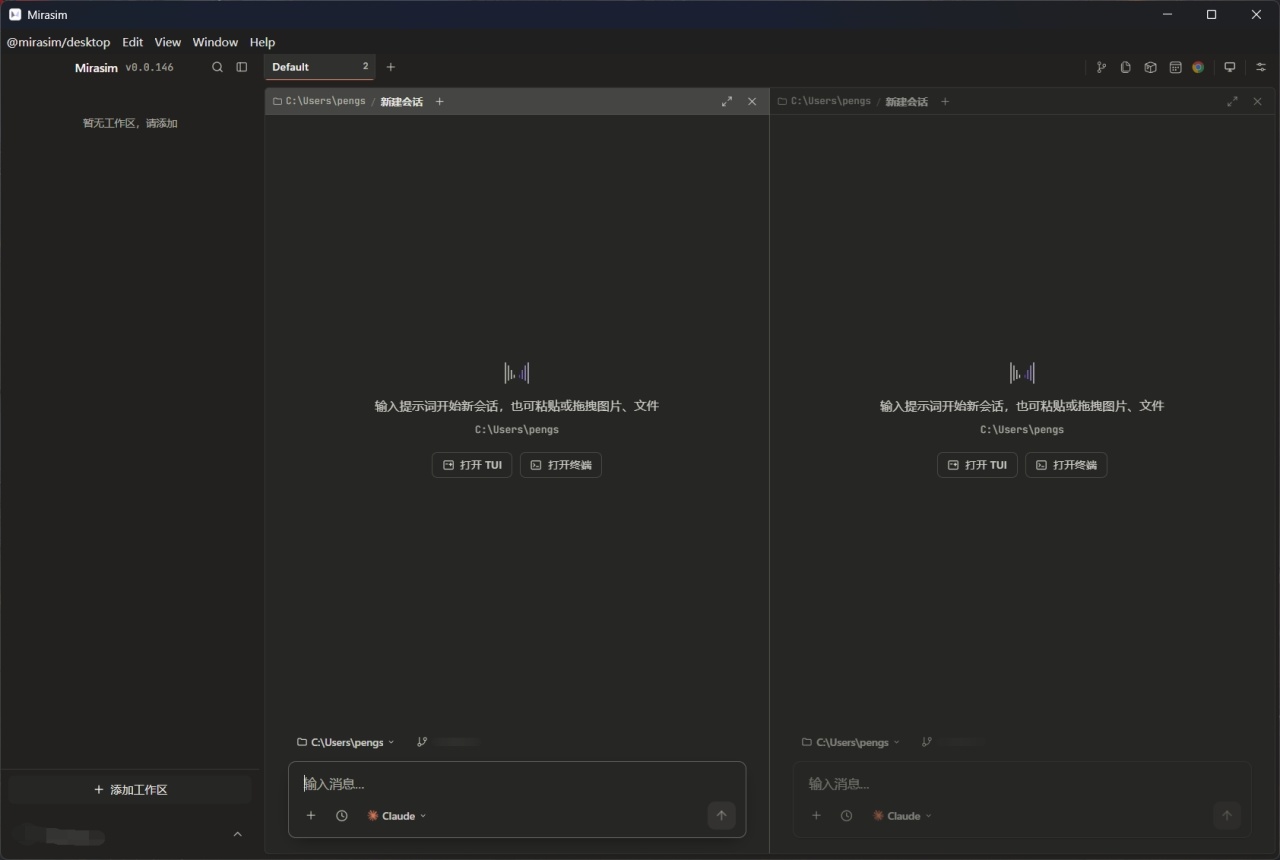Click the git branch icon above right message box
The height and width of the screenshot is (860, 1280).
(x=927, y=742)
